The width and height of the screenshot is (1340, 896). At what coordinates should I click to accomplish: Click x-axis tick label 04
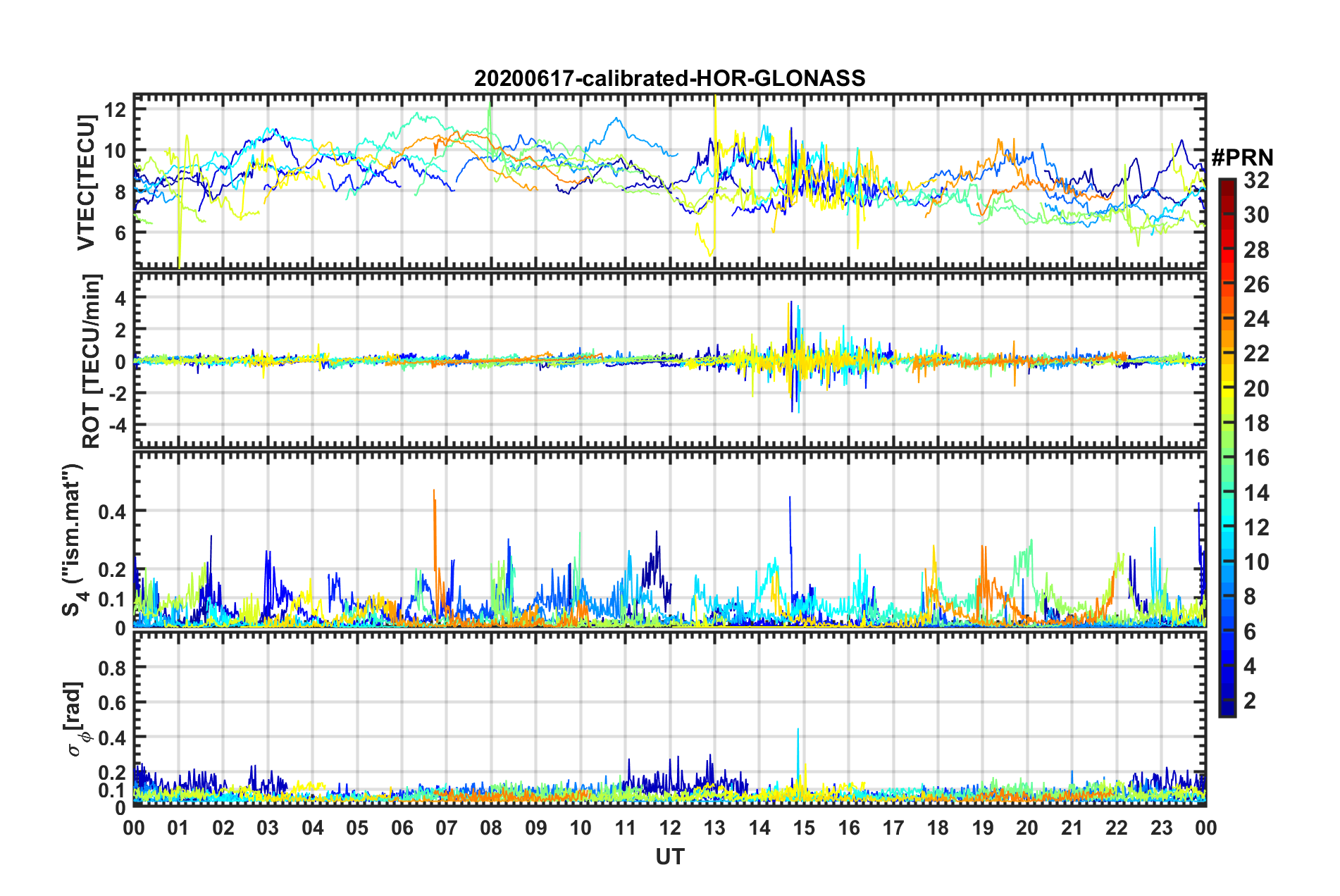click(313, 828)
